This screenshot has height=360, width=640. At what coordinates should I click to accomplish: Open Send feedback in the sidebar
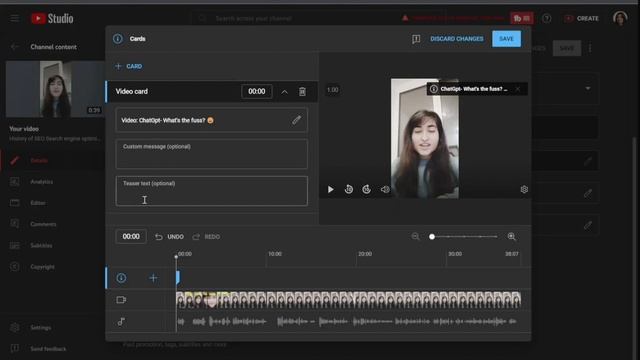[48, 349]
